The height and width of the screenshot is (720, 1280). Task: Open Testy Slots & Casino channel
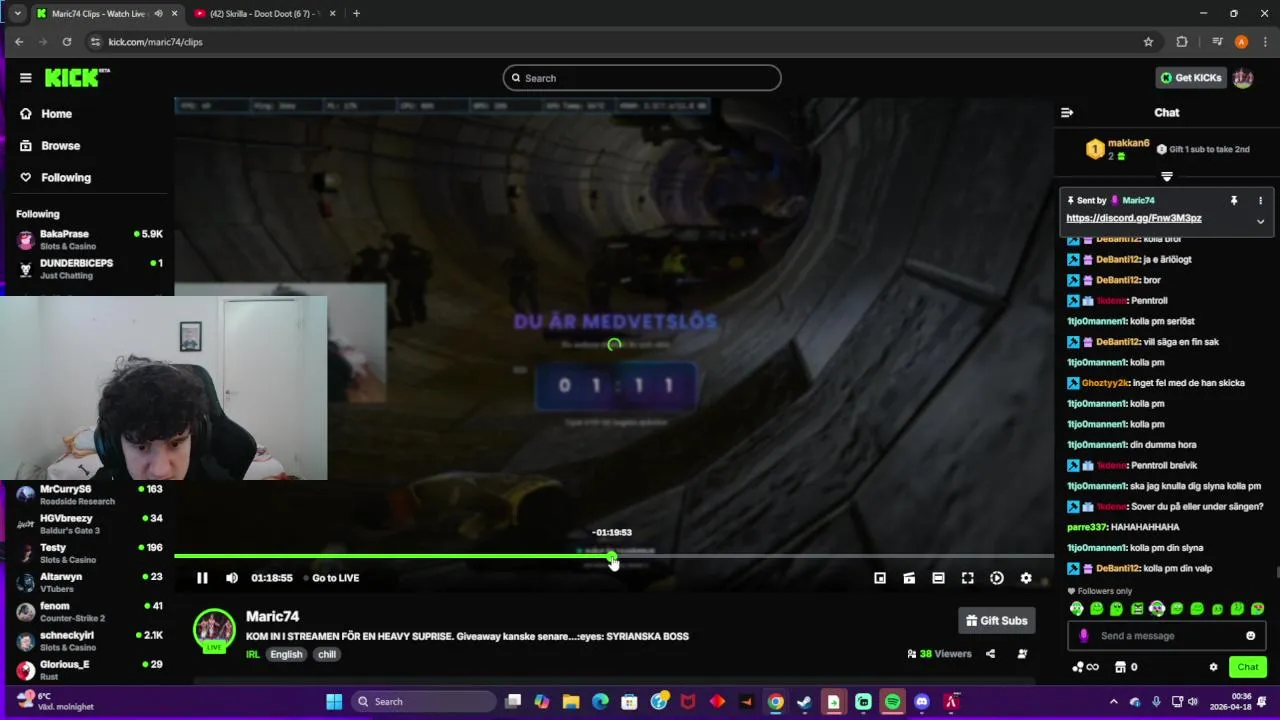(x=89, y=553)
